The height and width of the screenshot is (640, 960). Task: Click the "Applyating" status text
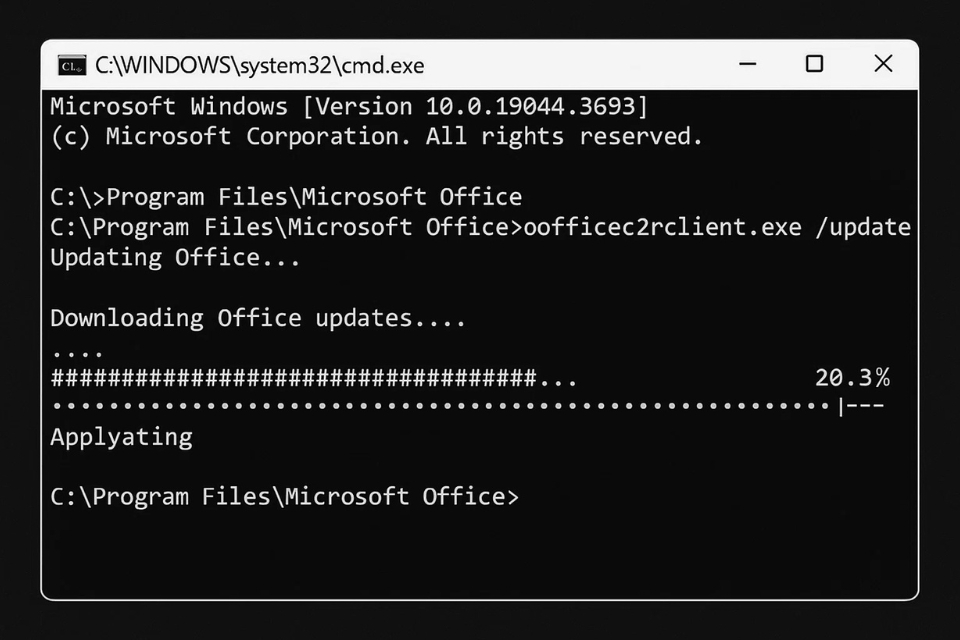[121, 437]
